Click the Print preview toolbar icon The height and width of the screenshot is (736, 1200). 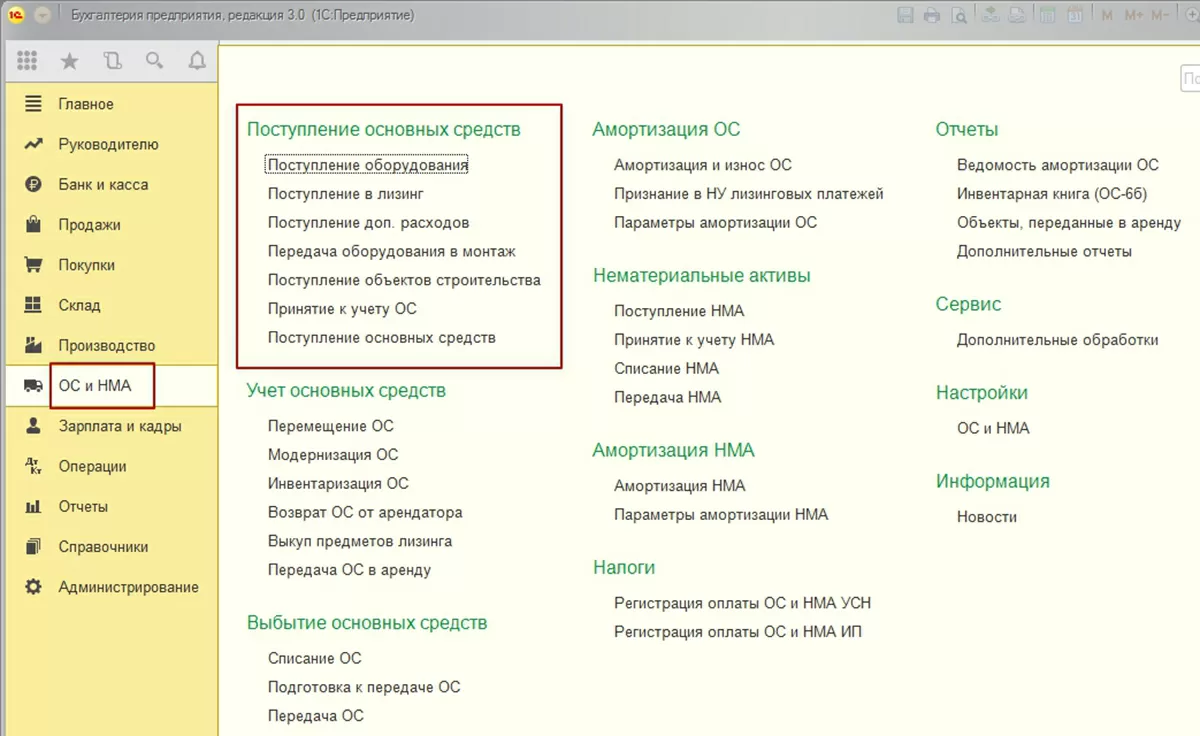[x=959, y=15]
